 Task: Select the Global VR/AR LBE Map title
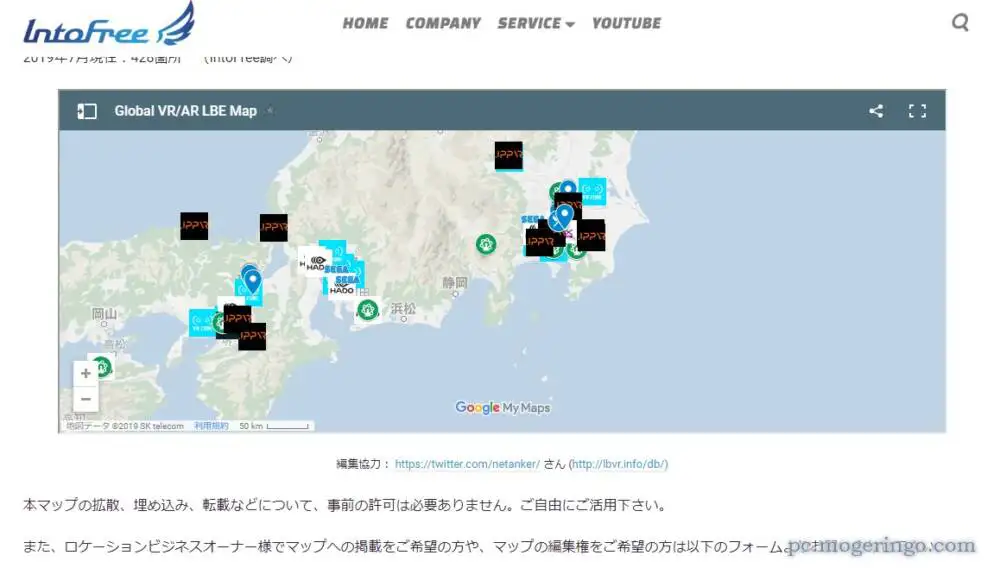point(186,111)
